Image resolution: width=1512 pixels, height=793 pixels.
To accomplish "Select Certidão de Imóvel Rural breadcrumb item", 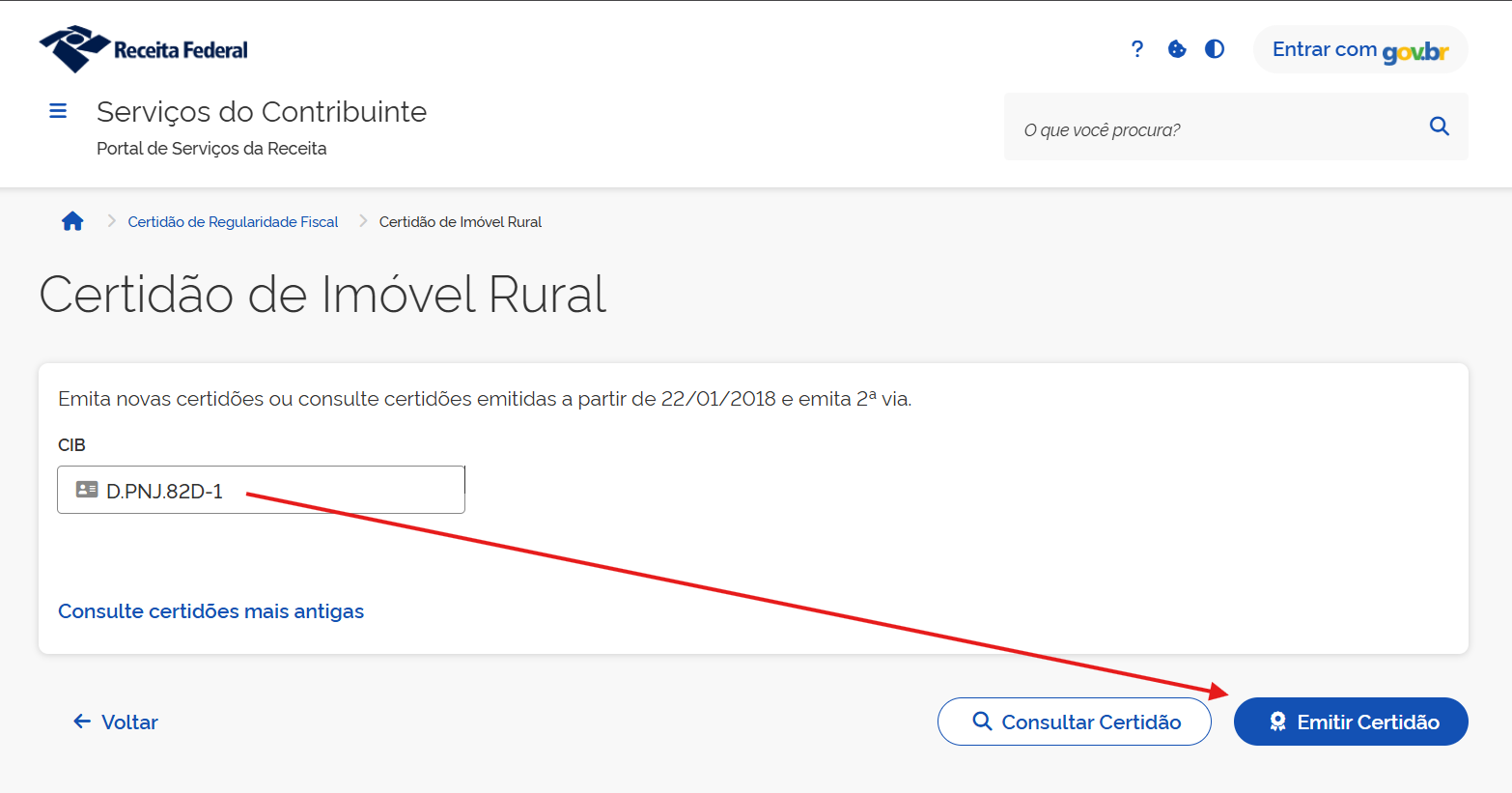I will click(460, 222).
